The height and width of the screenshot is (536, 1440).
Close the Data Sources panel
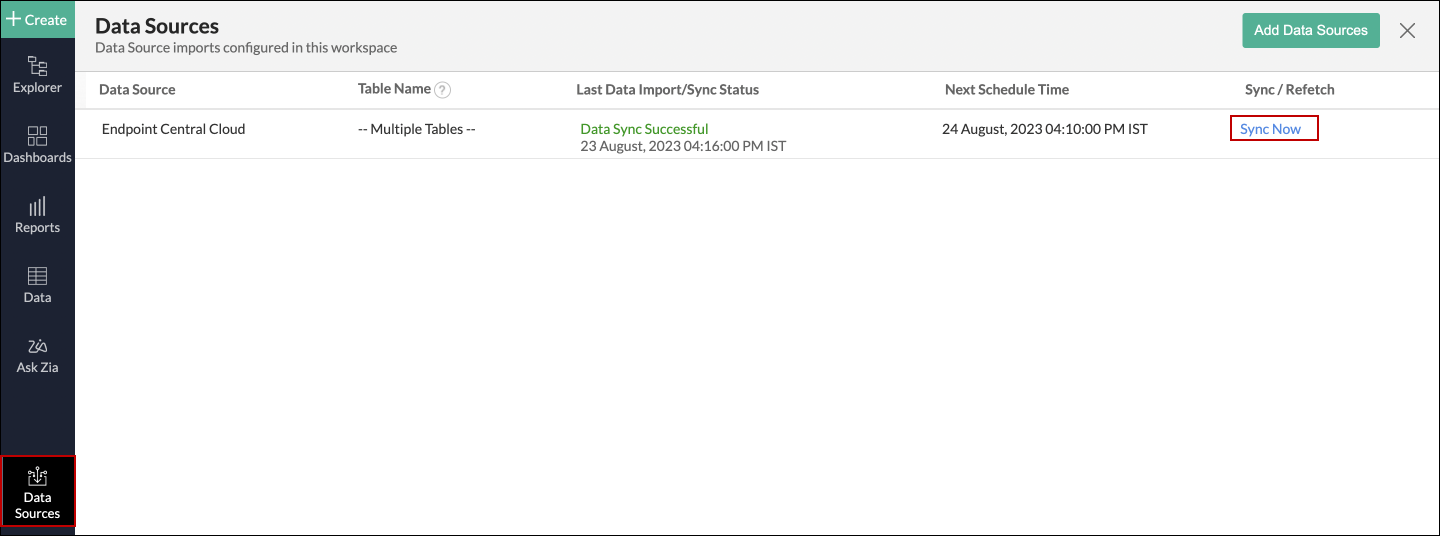tap(1407, 30)
